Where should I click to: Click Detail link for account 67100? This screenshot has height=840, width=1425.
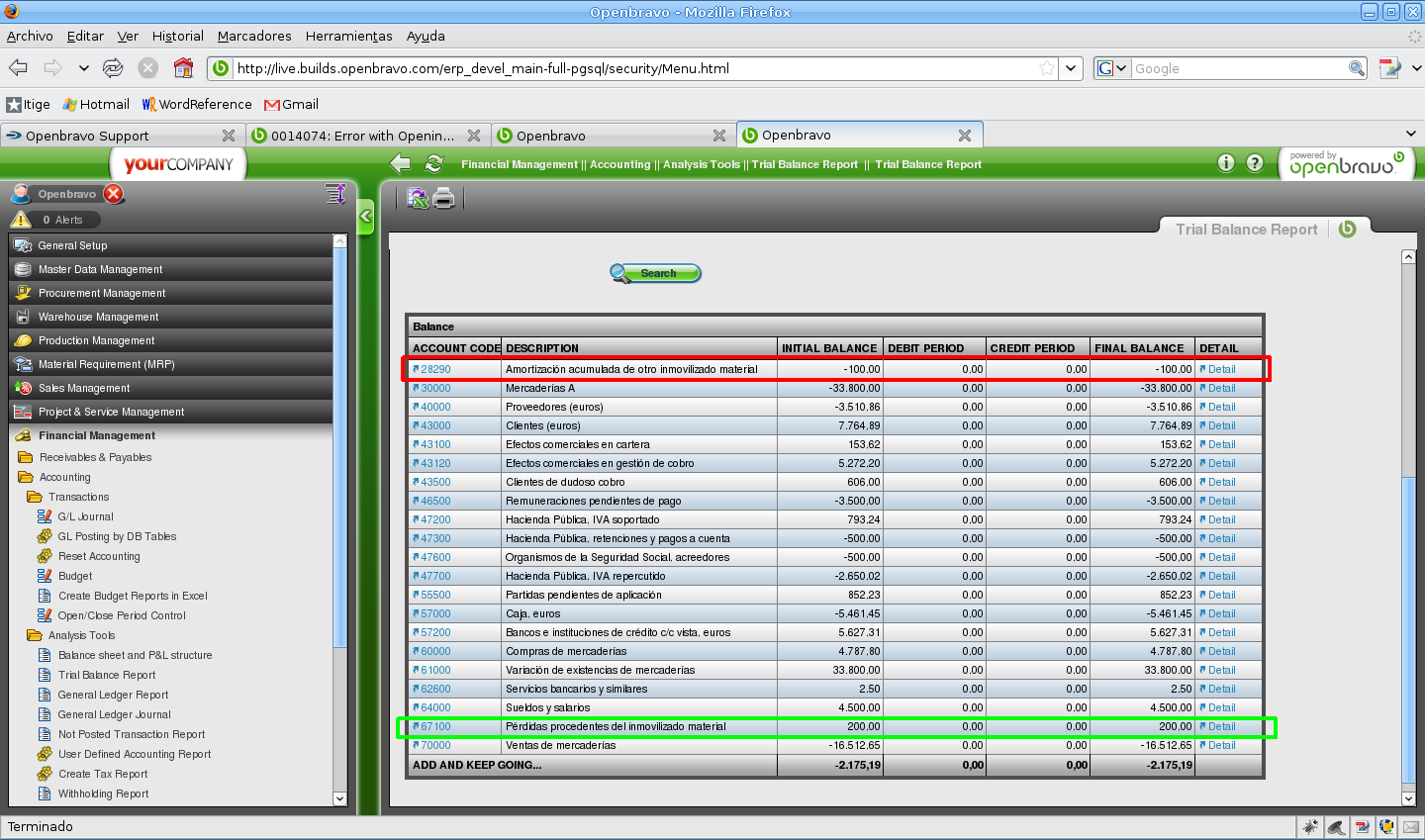click(x=1221, y=726)
